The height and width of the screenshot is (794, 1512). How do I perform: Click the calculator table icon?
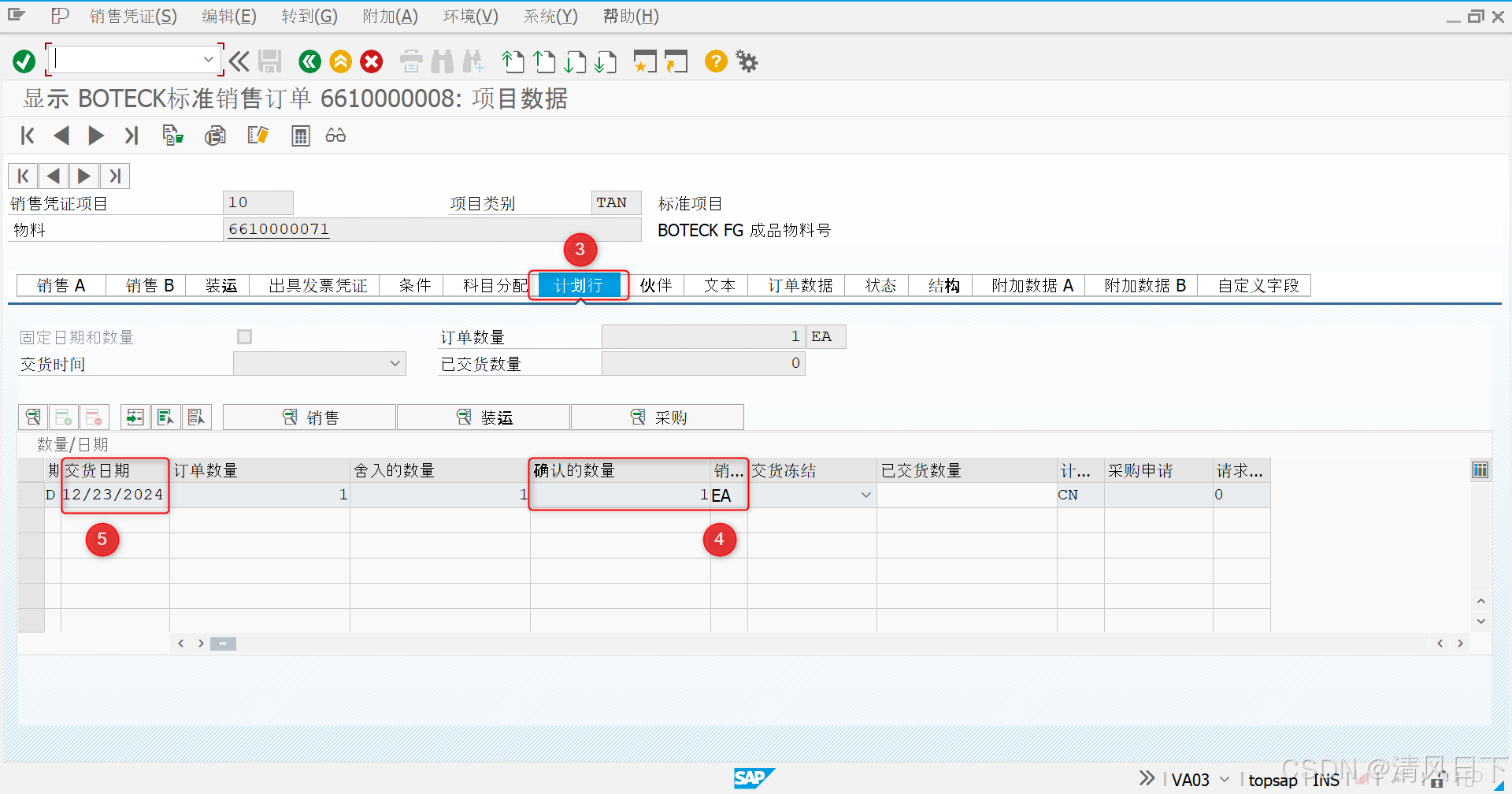click(300, 135)
